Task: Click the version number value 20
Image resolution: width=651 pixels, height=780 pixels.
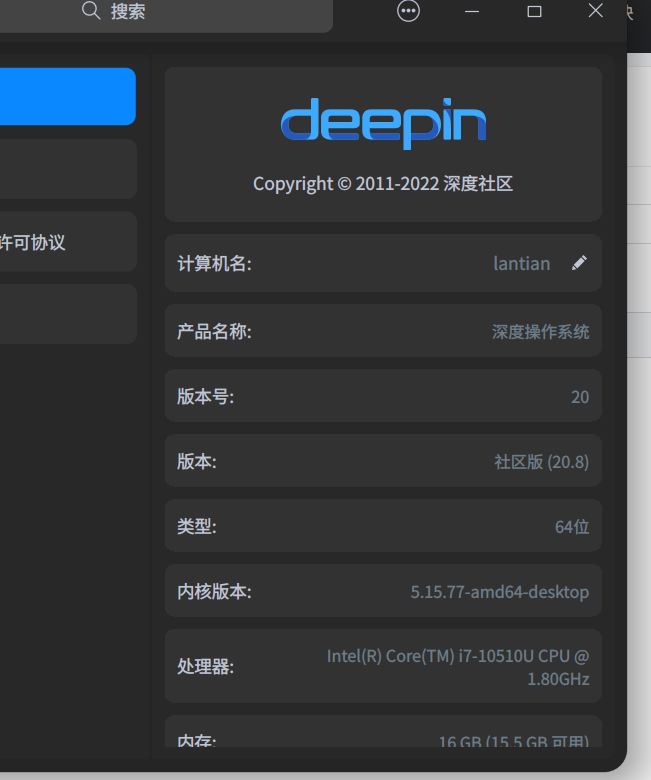Action: click(x=580, y=397)
